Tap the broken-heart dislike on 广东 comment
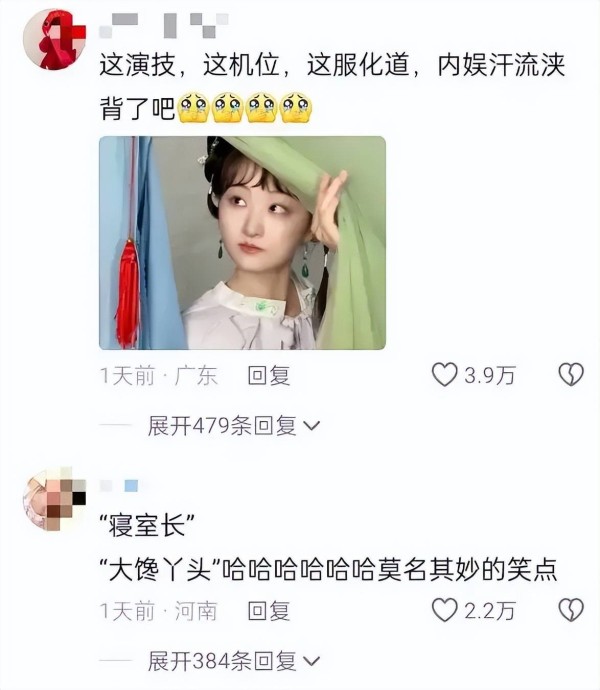This screenshot has height=690, width=600. pos(571,375)
